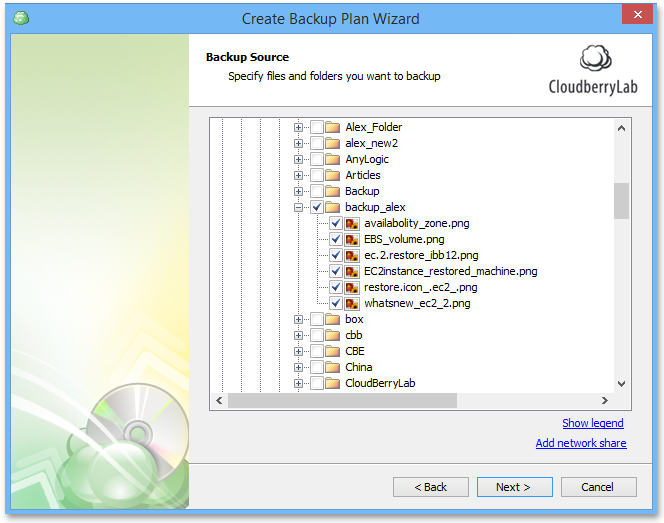The width and height of the screenshot is (664, 523).
Task: Open the Show legend link
Action: point(592,423)
